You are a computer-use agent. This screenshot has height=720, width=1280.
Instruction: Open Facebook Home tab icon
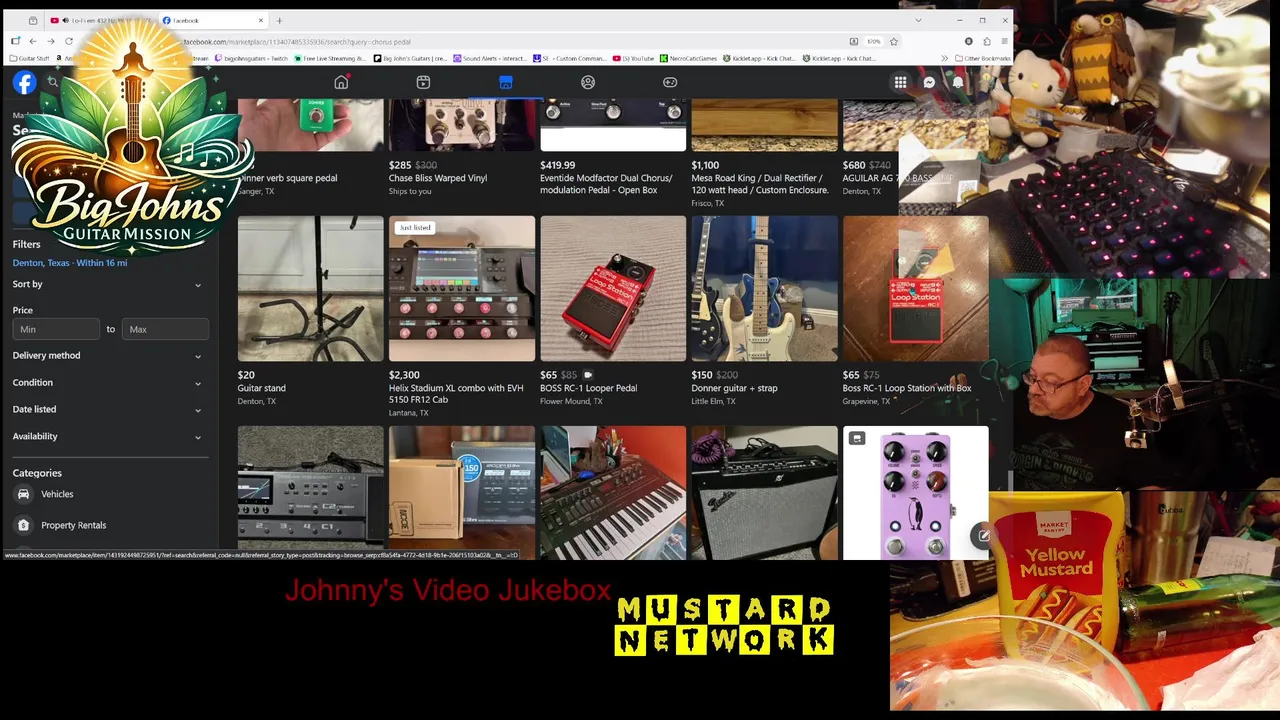tap(341, 82)
